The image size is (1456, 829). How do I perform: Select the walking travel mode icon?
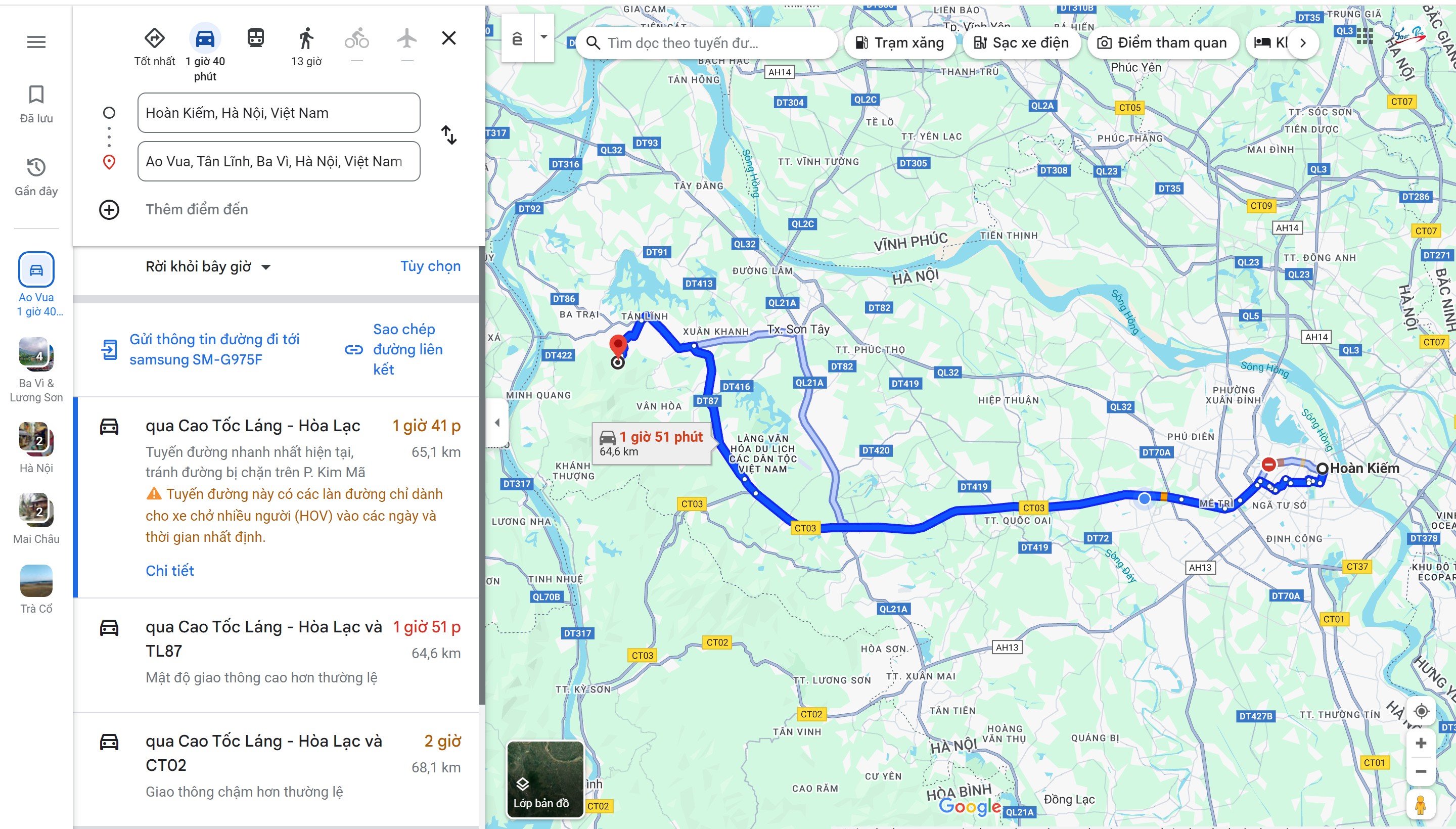[x=306, y=38]
